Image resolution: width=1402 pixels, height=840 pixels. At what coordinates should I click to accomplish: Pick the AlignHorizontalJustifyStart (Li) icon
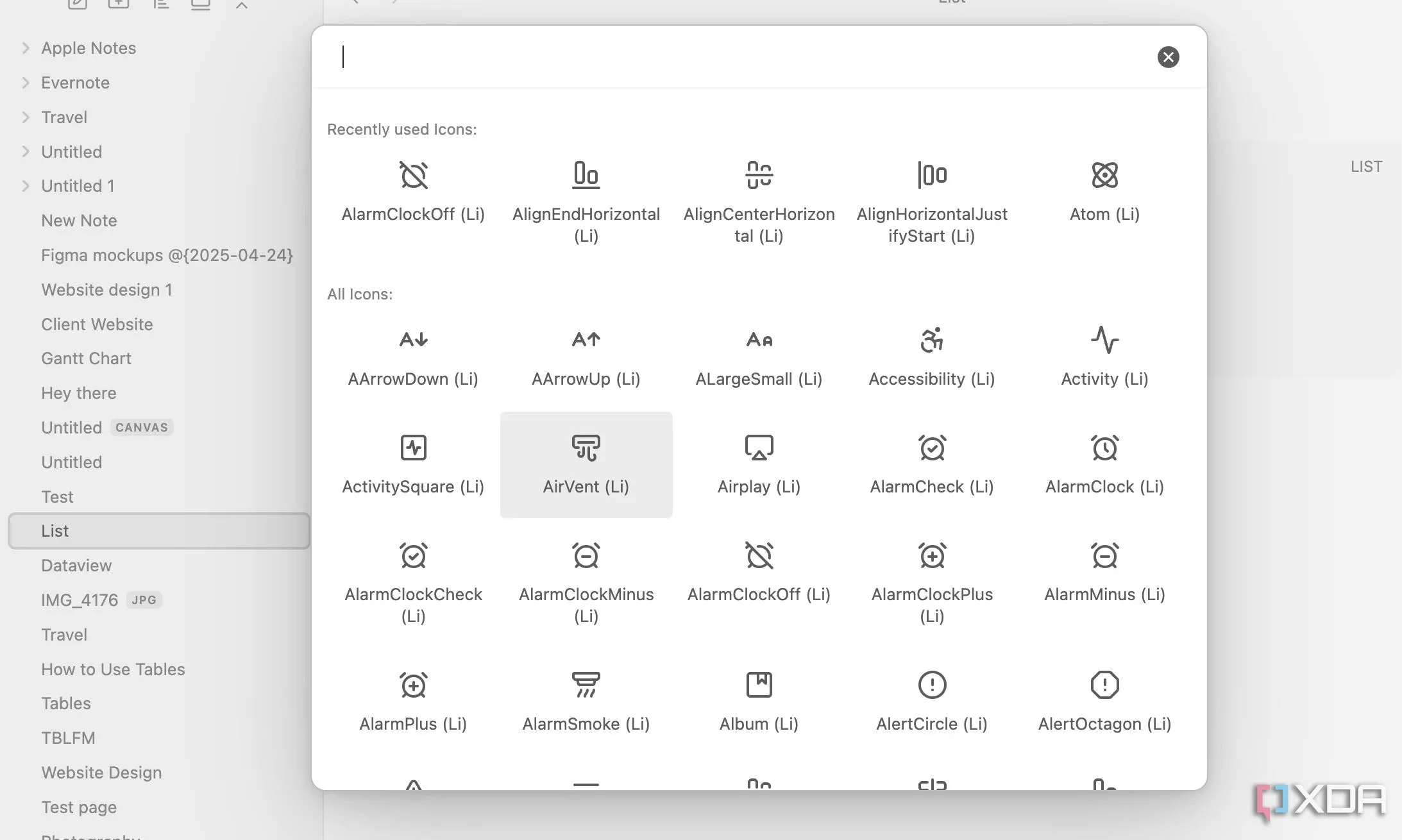(932, 202)
